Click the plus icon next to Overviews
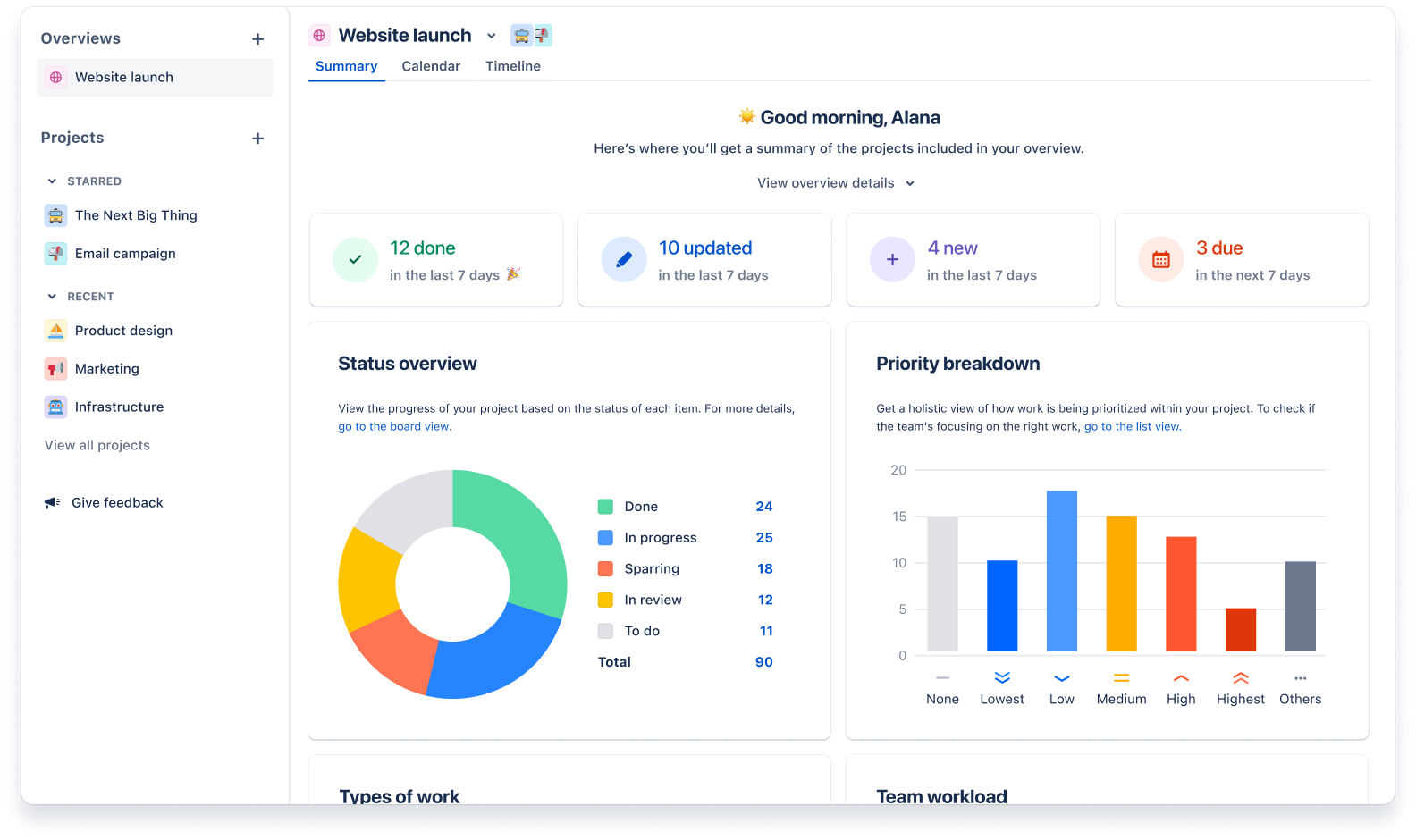The width and height of the screenshot is (1416, 840). click(x=257, y=39)
